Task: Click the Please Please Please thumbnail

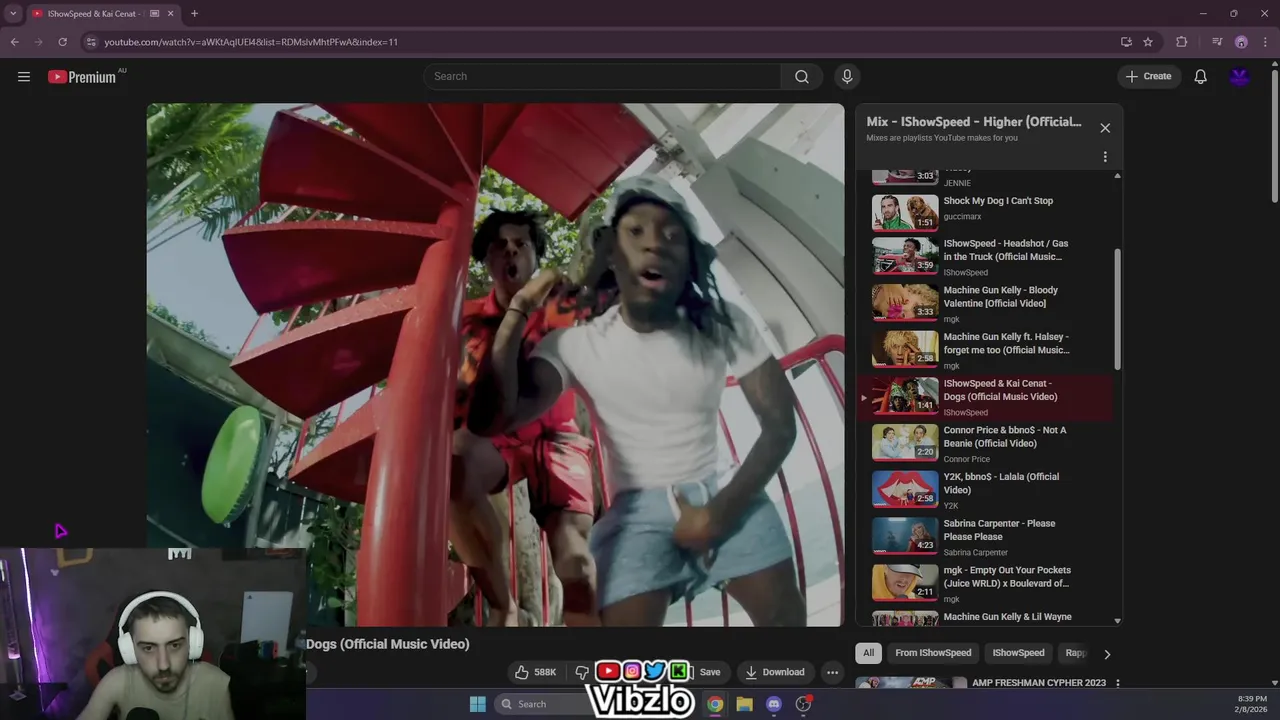Action: click(905, 537)
